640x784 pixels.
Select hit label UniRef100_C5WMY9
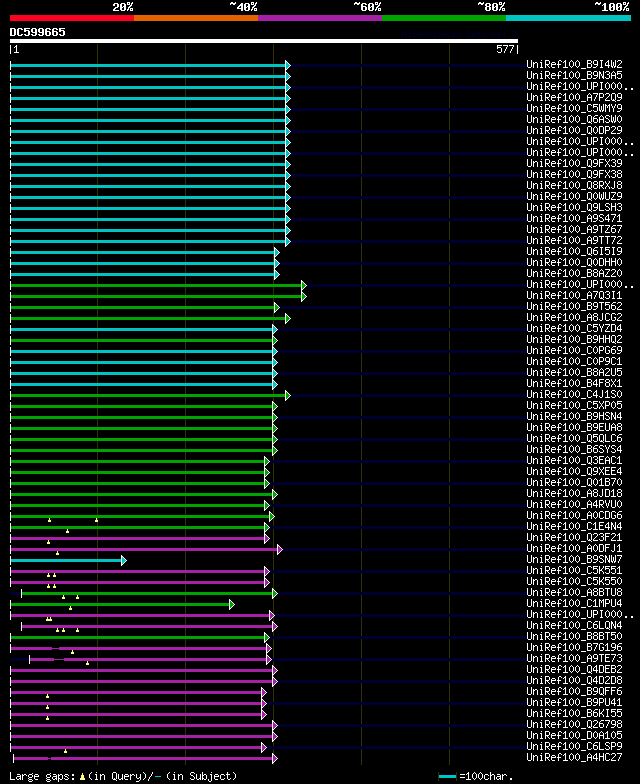[574, 108]
